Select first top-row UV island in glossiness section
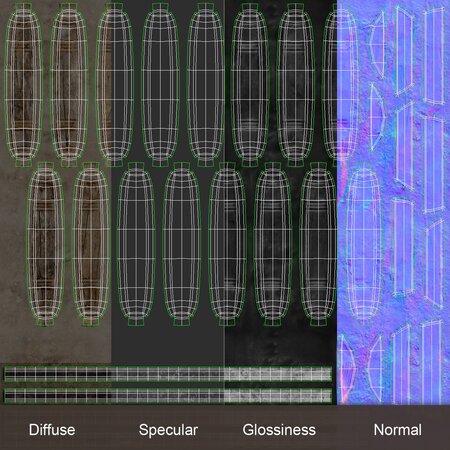 (x=250, y=85)
